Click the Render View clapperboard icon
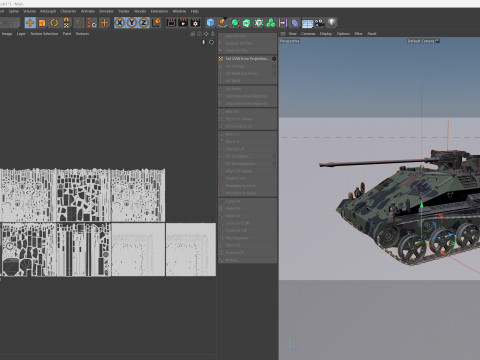This screenshot has width=480, height=360. (171, 23)
